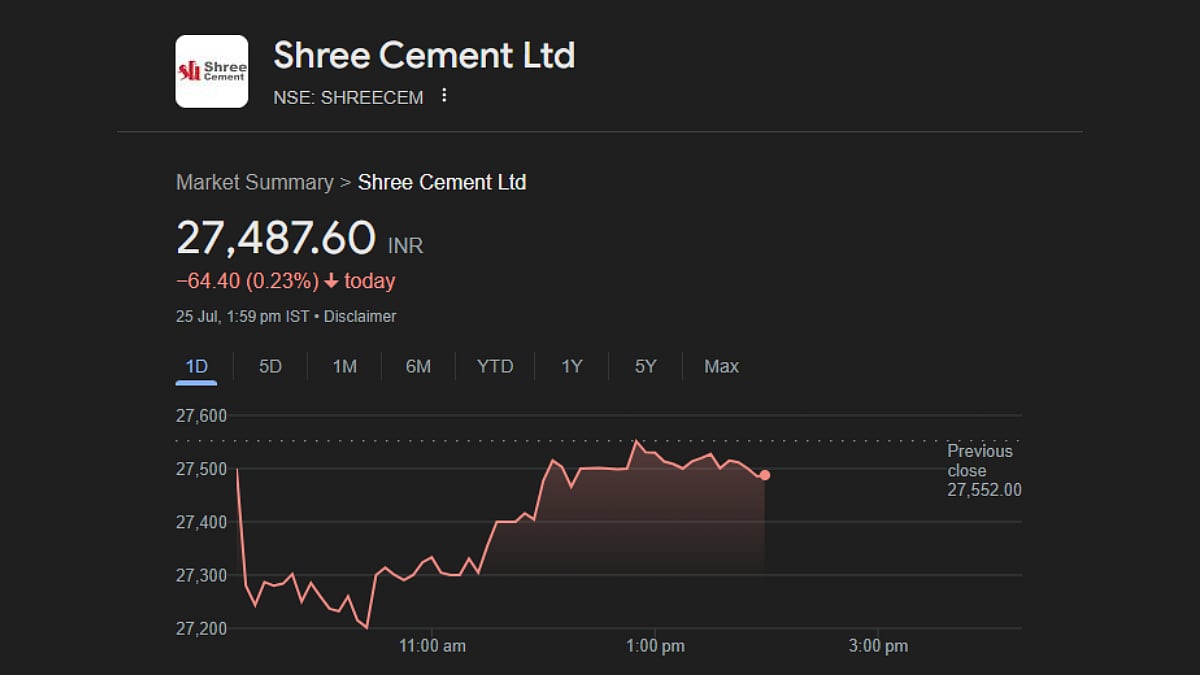Image resolution: width=1200 pixels, height=675 pixels.
Task: View the 5Y chart range
Action: (x=645, y=366)
